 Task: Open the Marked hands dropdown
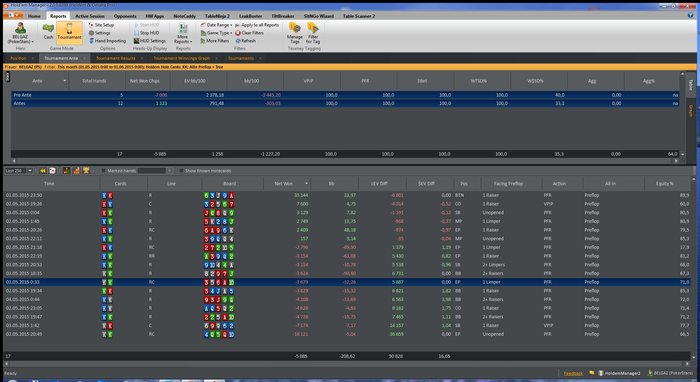coord(169,171)
